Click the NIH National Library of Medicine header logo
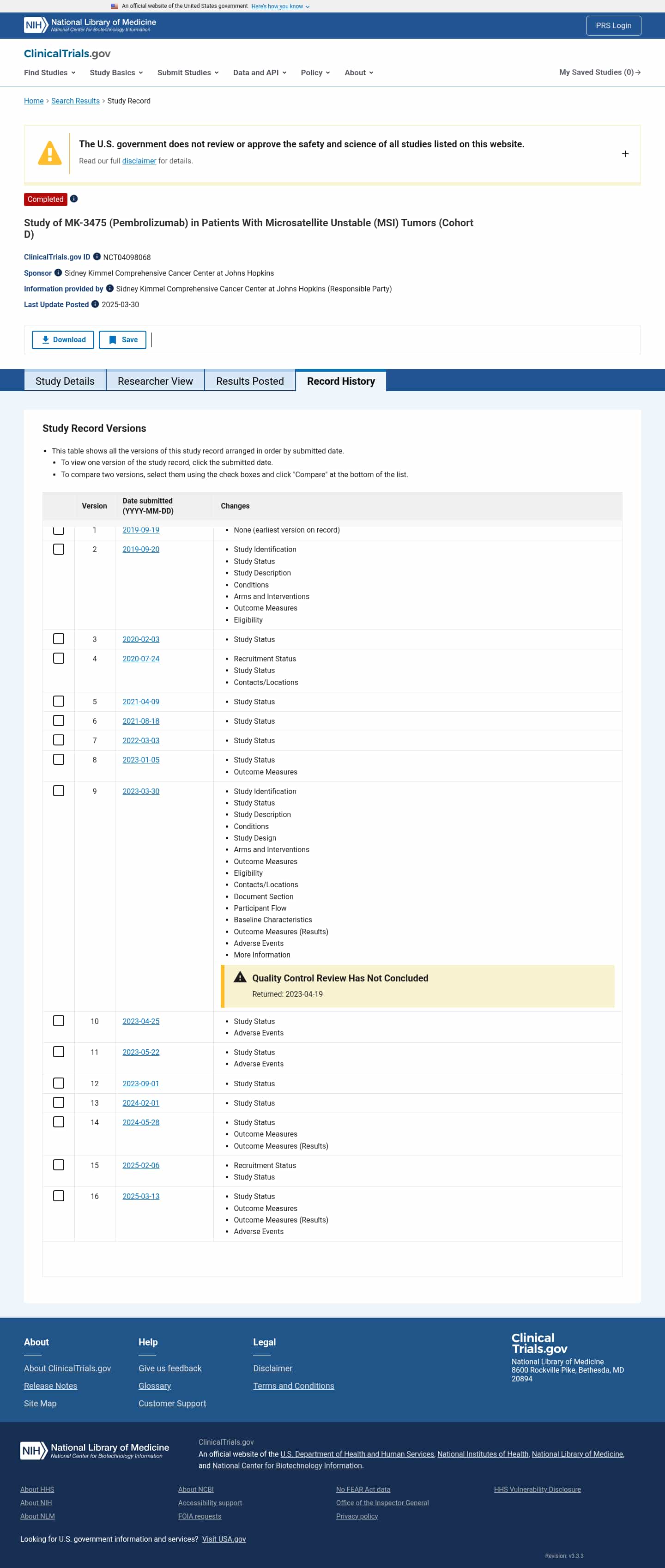665x1568 pixels. pyautogui.click(x=90, y=25)
